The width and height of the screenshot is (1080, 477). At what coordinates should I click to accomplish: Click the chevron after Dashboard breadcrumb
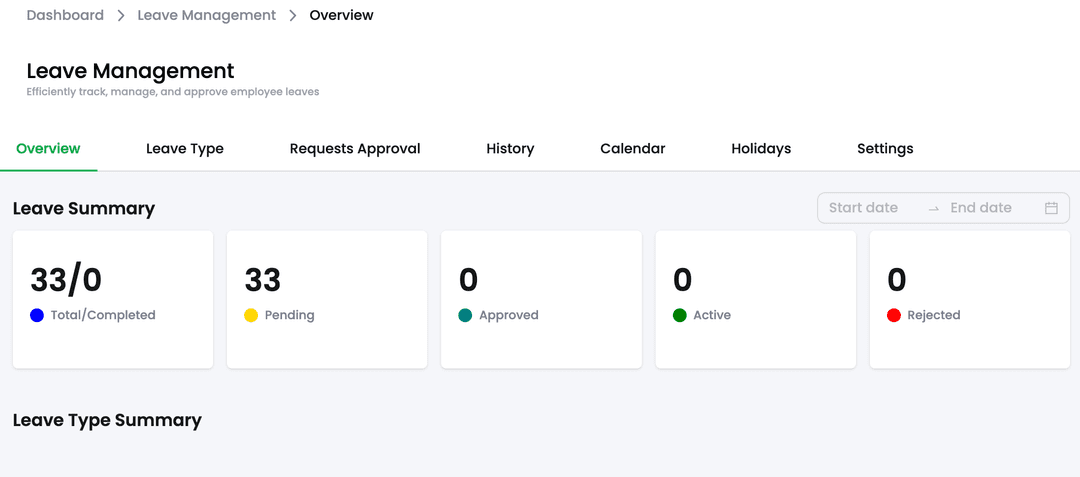click(x=121, y=15)
